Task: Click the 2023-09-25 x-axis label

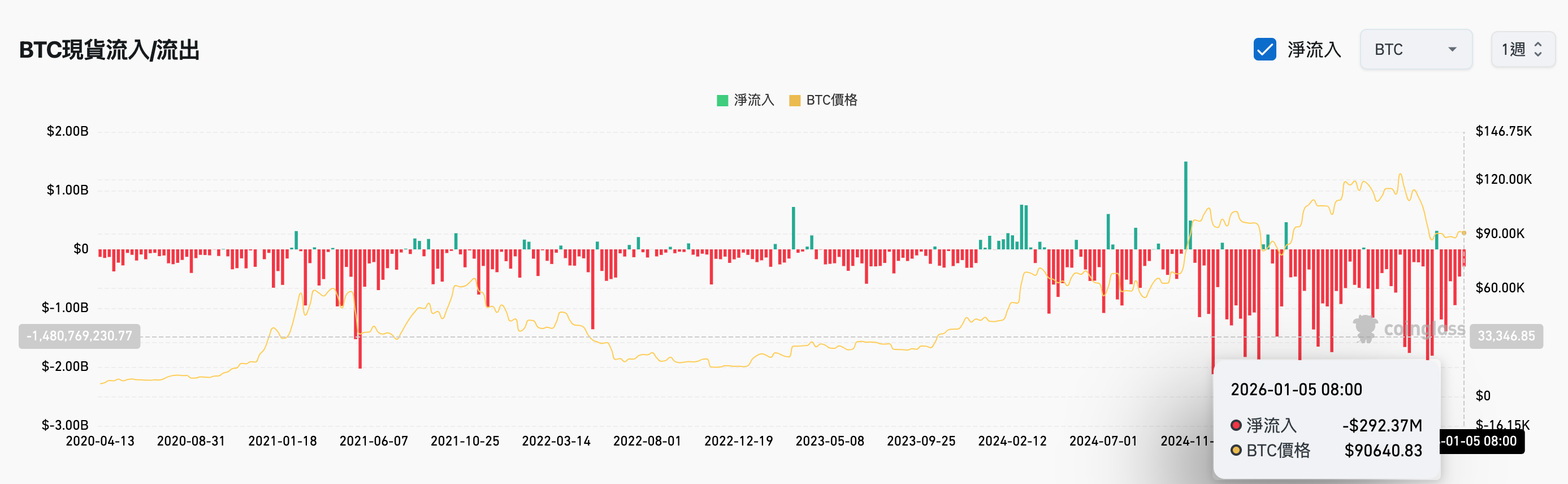Action: pos(921,441)
